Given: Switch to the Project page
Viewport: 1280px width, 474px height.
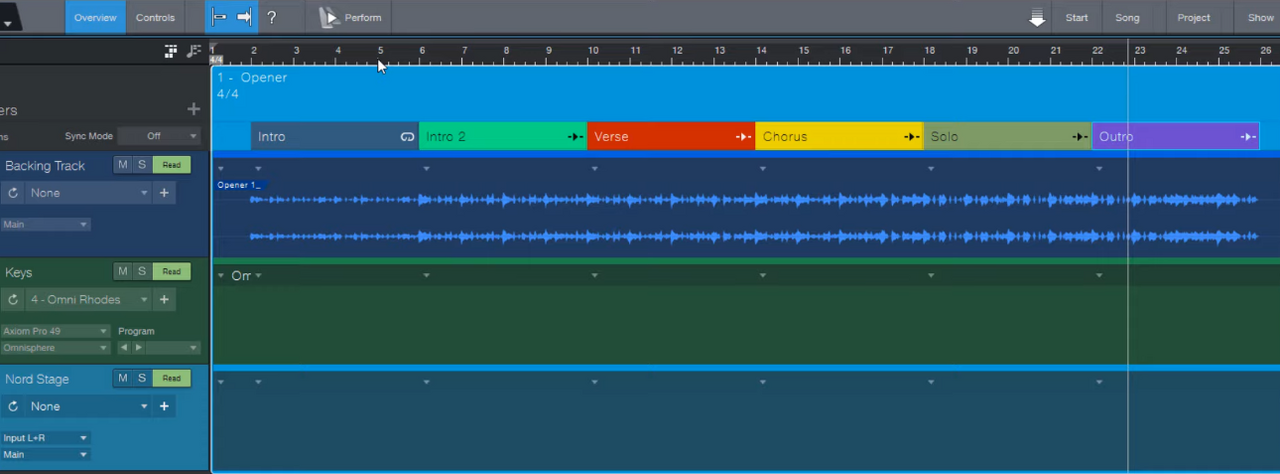Looking at the screenshot, I should (1193, 17).
